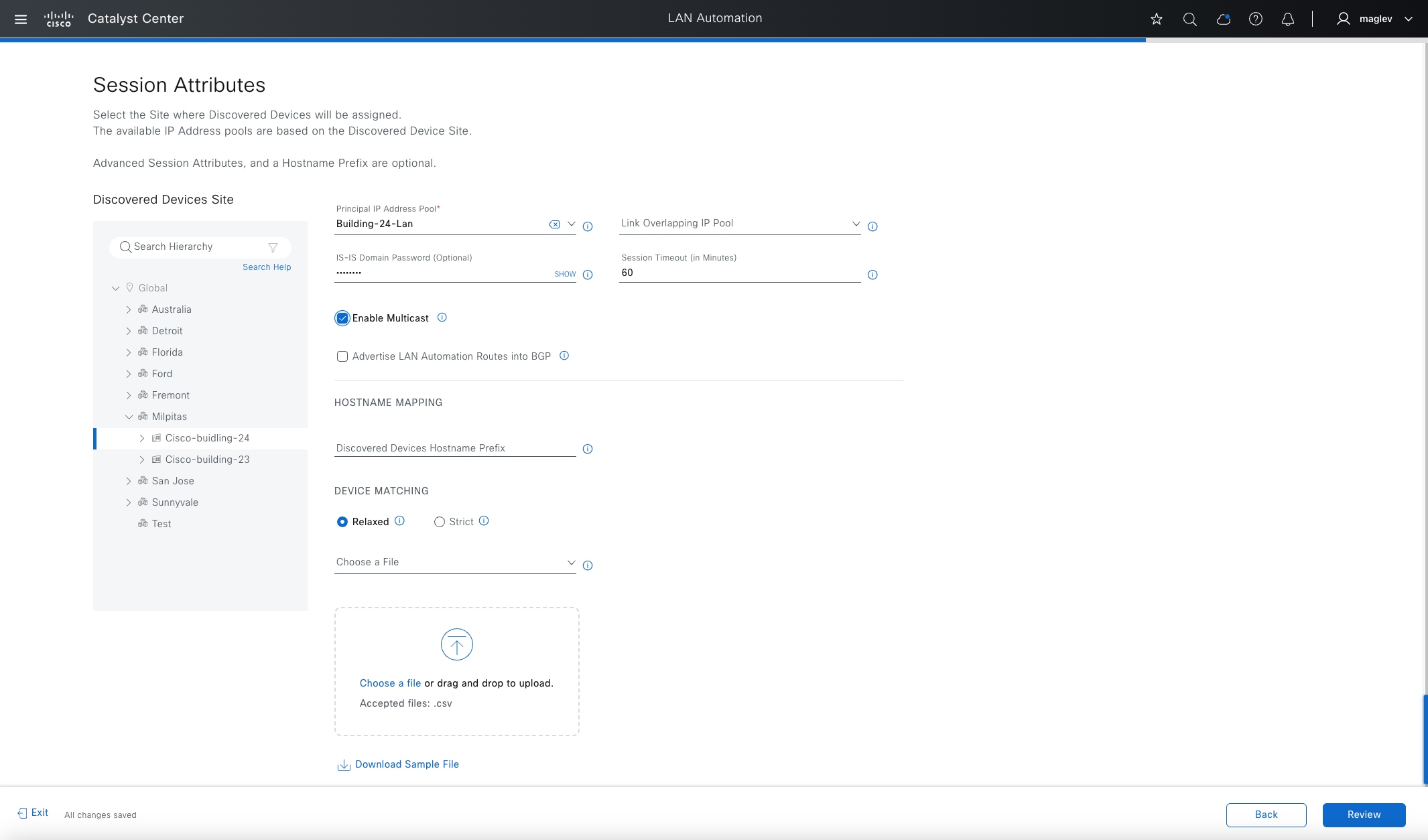Click the Download Sample File link
This screenshot has width=1428, height=840.
[x=407, y=764]
